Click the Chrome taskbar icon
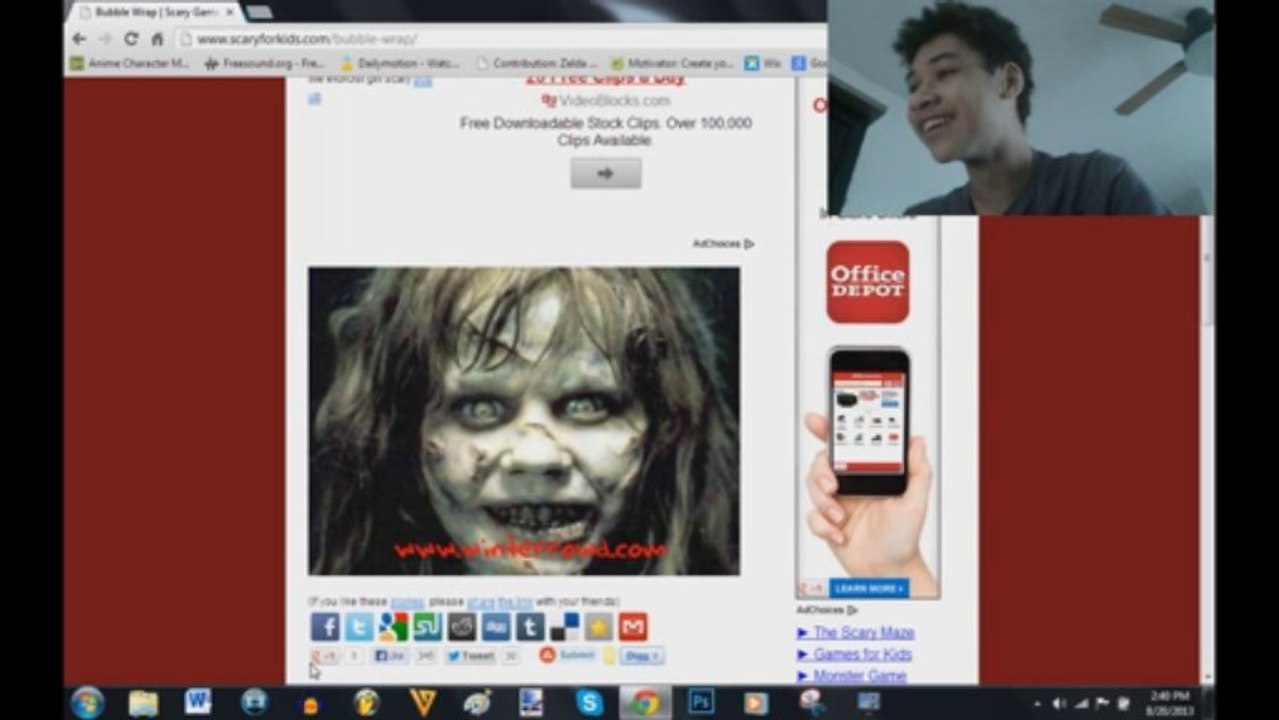The height and width of the screenshot is (720, 1279). pos(645,702)
